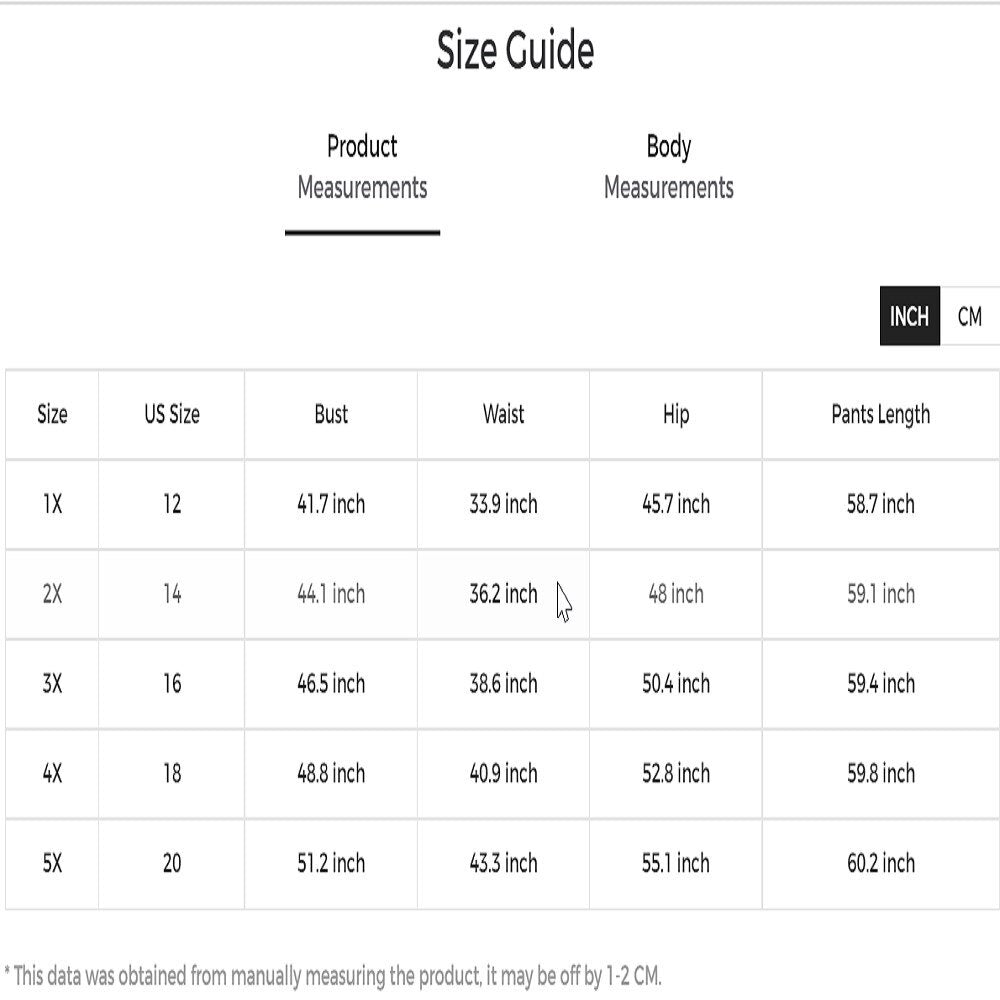Click the Hip column header

[676, 414]
